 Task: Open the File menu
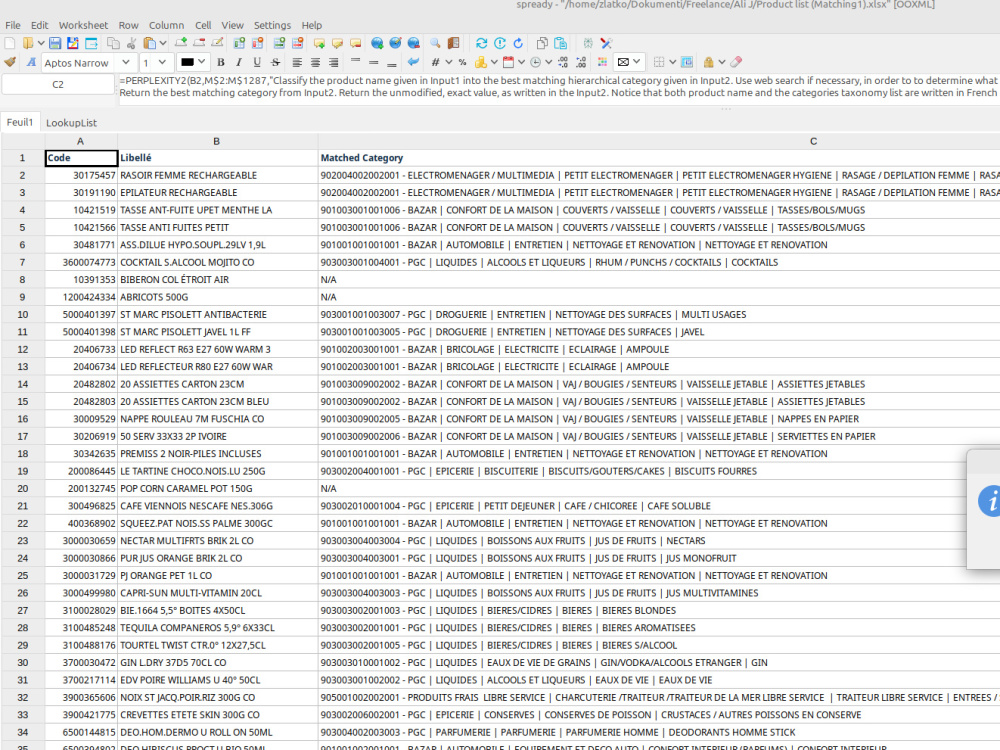pyautogui.click(x=13, y=25)
